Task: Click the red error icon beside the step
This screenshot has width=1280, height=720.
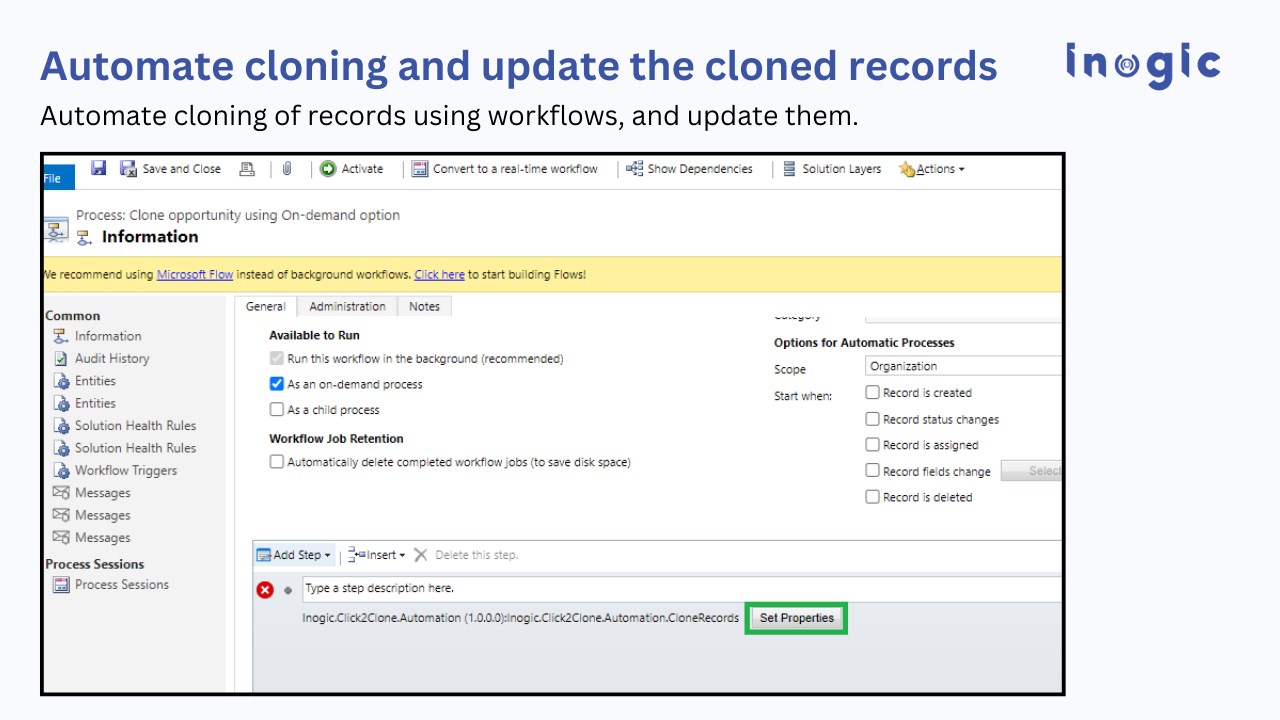Action: click(265, 590)
